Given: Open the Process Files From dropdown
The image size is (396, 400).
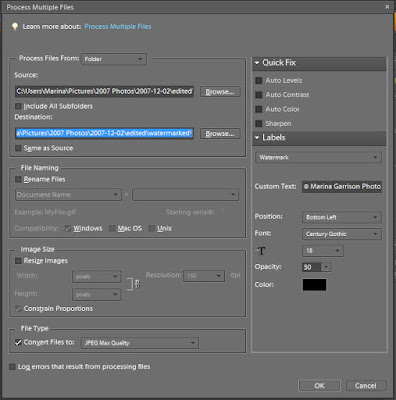Looking at the screenshot, I should [114, 59].
